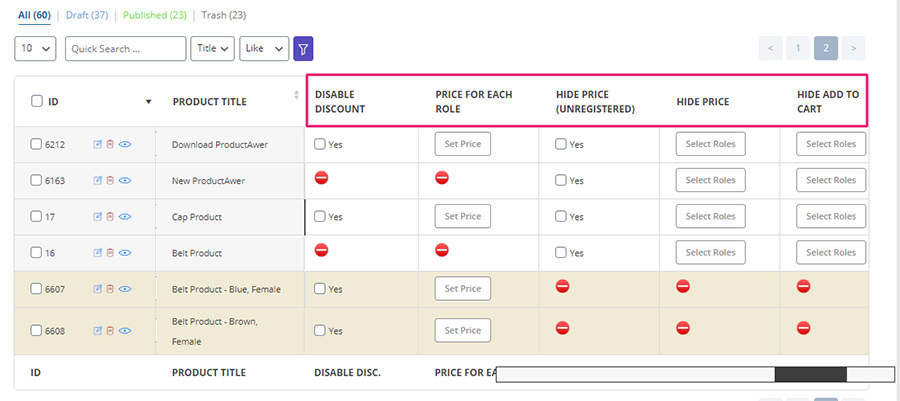The height and width of the screenshot is (401, 900).
Task: Go to pagination page 1
Action: pyautogui.click(x=798, y=48)
